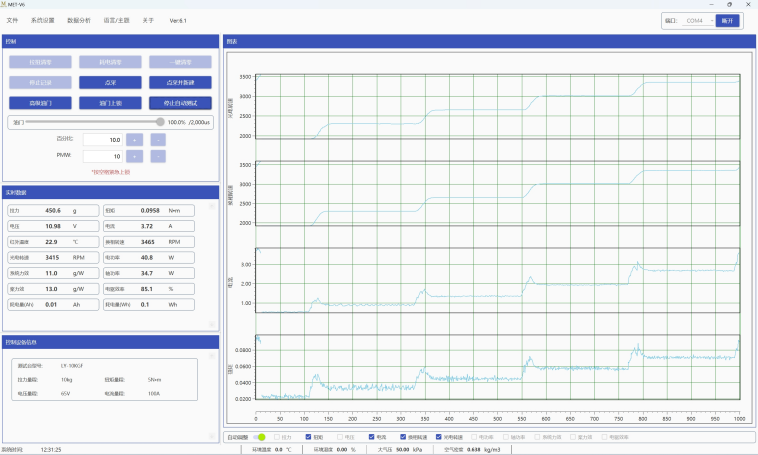Click the 50.00 kPa pressure status entry
The width and height of the screenshot is (758, 455).
(399, 450)
